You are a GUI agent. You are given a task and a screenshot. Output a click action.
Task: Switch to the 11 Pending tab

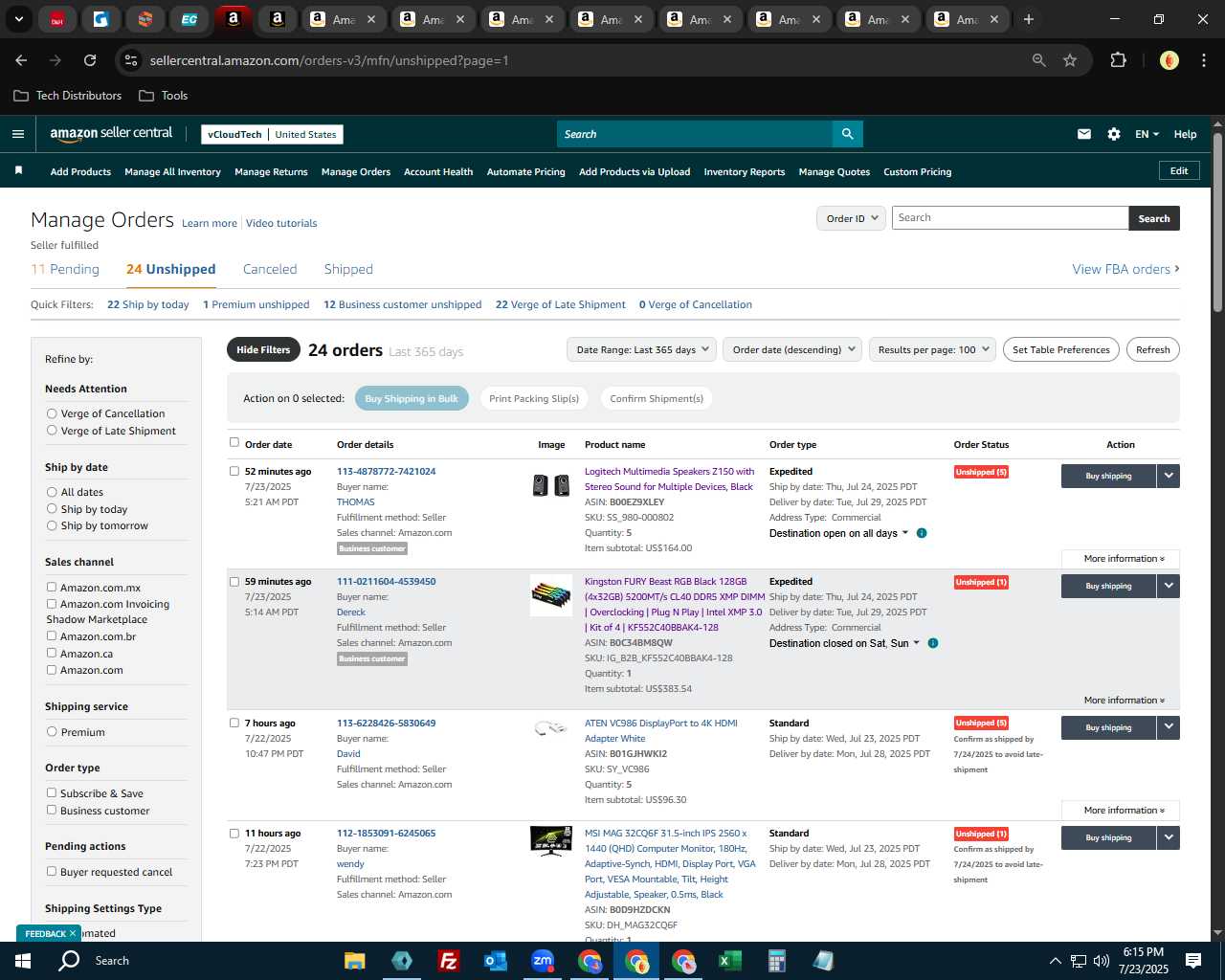coord(65,269)
